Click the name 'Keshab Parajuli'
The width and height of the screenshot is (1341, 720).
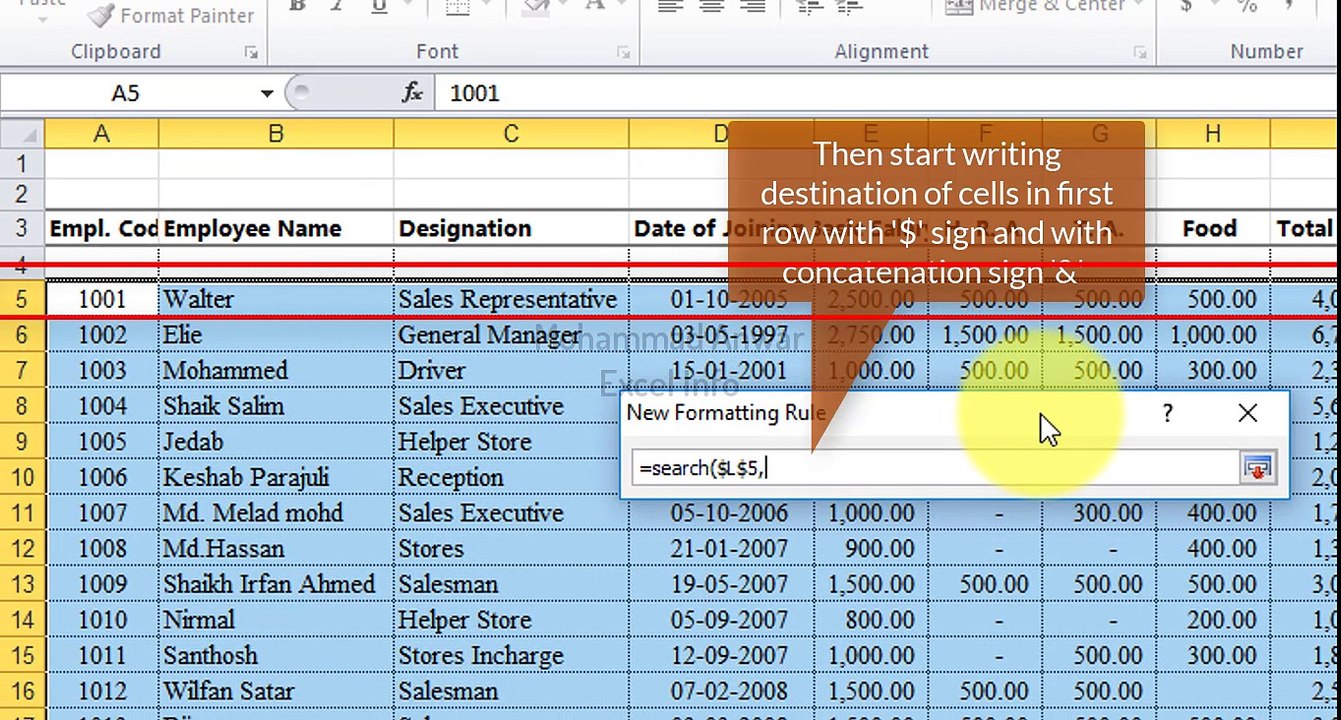pyautogui.click(x=246, y=477)
